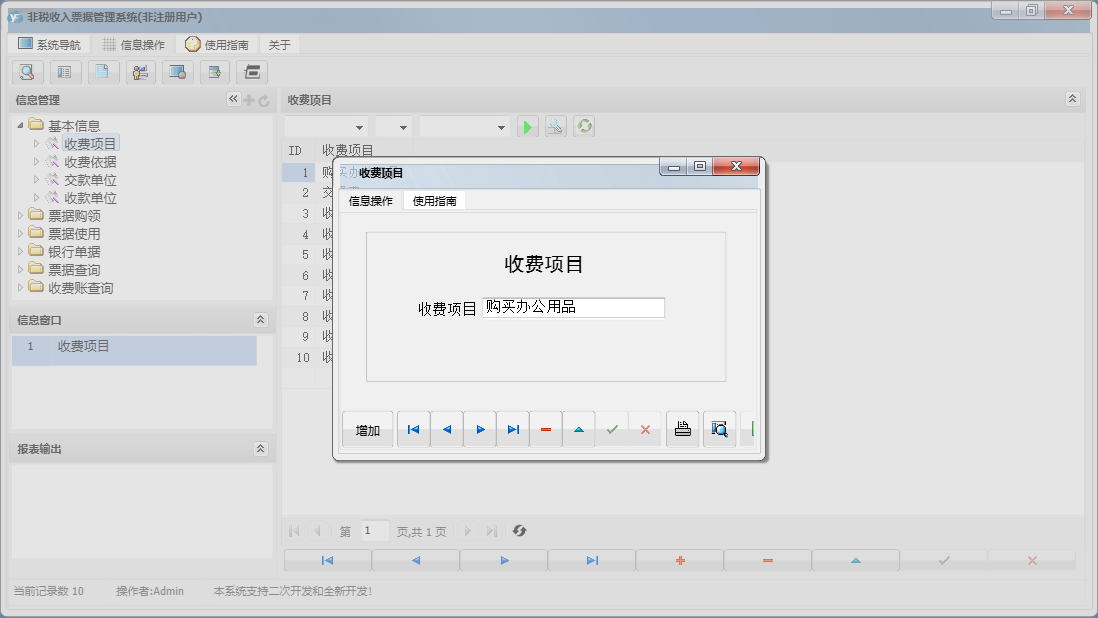Image resolution: width=1098 pixels, height=618 pixels.
Task: Click the 关于 menu item
Action: click(278, 43)
